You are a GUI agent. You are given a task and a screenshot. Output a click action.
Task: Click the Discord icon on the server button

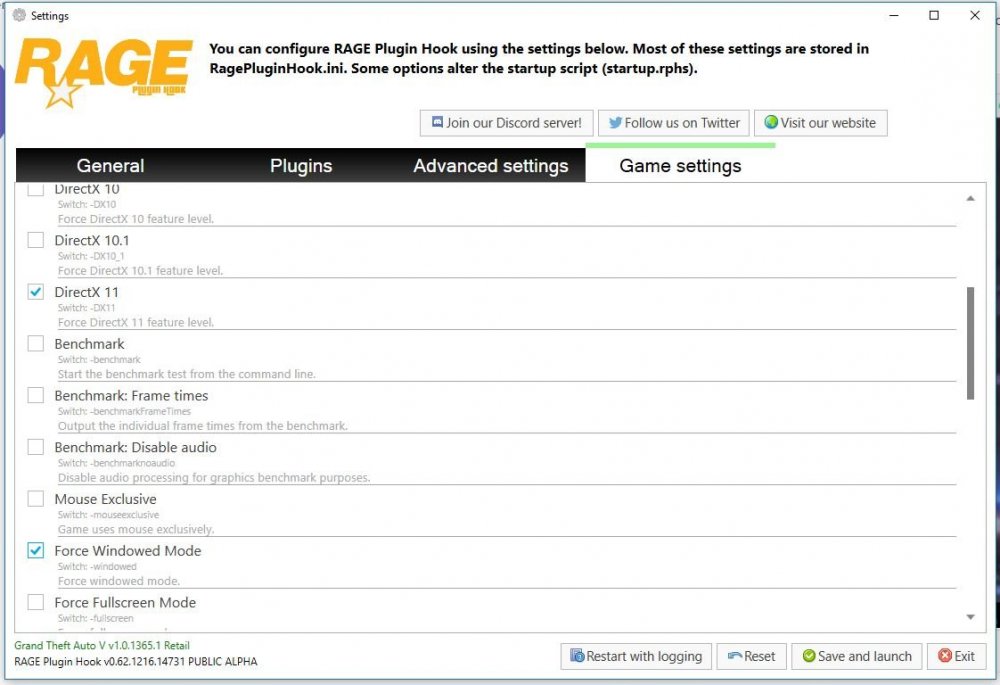(437, 122)
